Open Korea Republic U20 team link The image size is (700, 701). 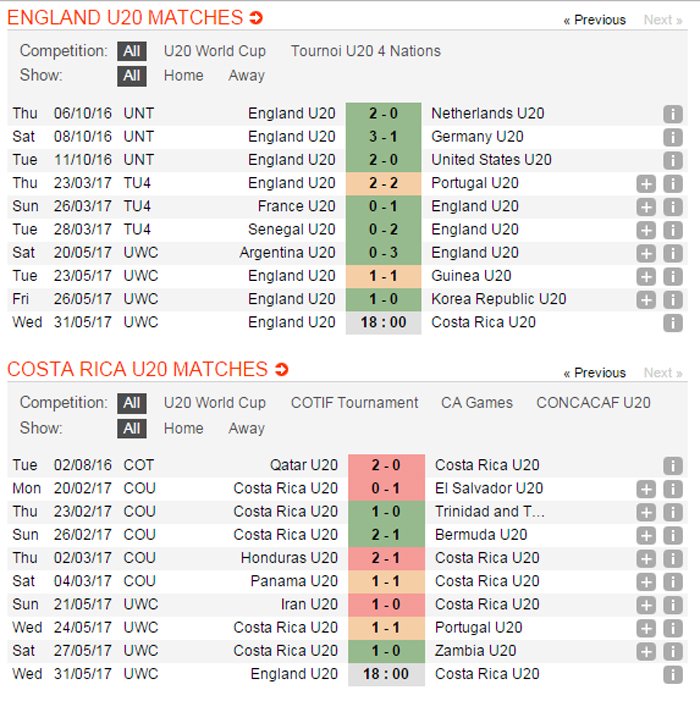tap(498, 299)
